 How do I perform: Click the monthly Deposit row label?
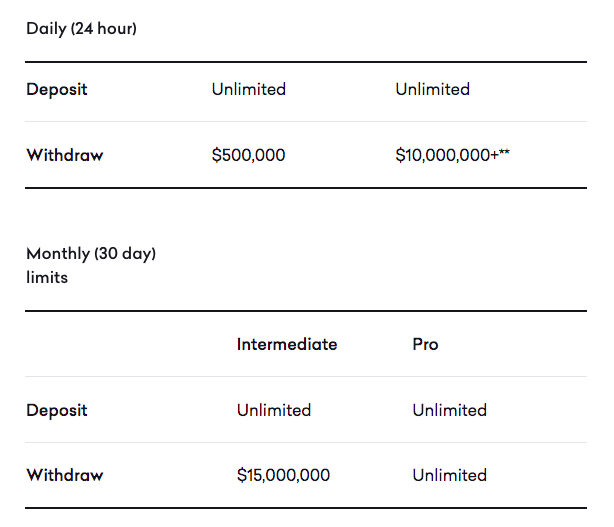(56, 410)
